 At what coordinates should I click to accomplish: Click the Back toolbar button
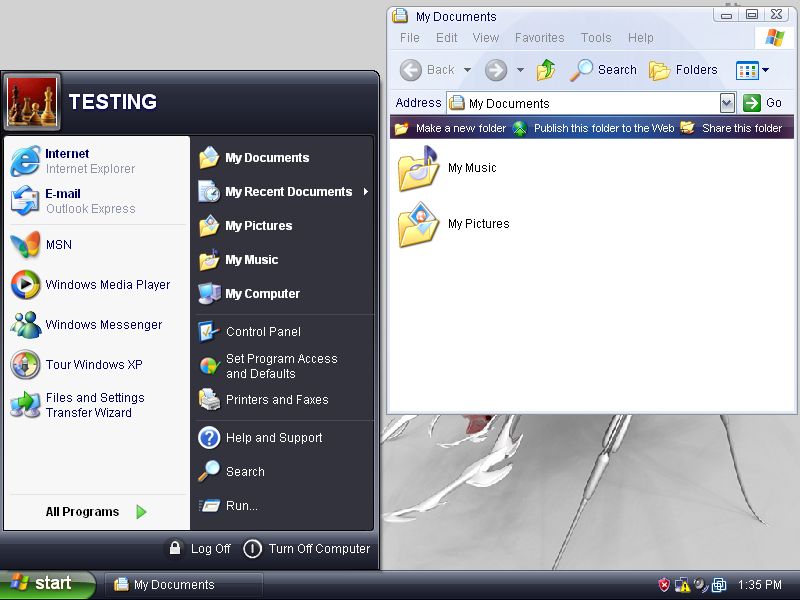(428, 70)
